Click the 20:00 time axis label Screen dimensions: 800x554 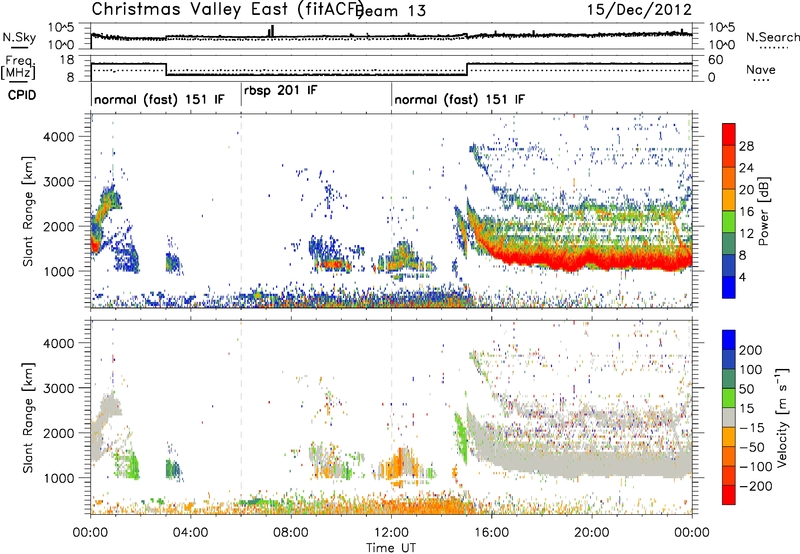pyautogui.click(x=592, y=533)
